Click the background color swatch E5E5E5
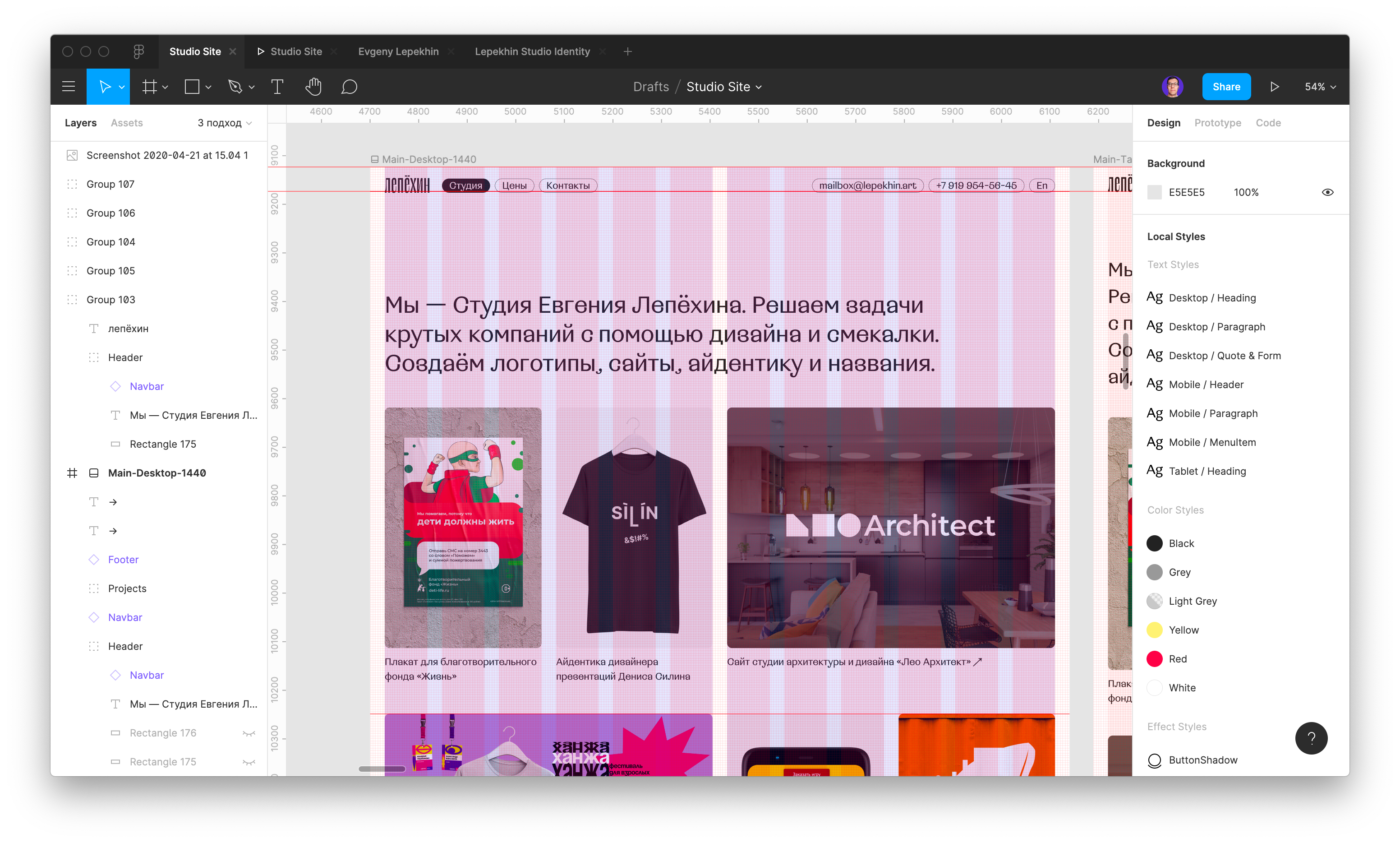The height and width of the screenshot is (843, 1400). [1154, 192]
